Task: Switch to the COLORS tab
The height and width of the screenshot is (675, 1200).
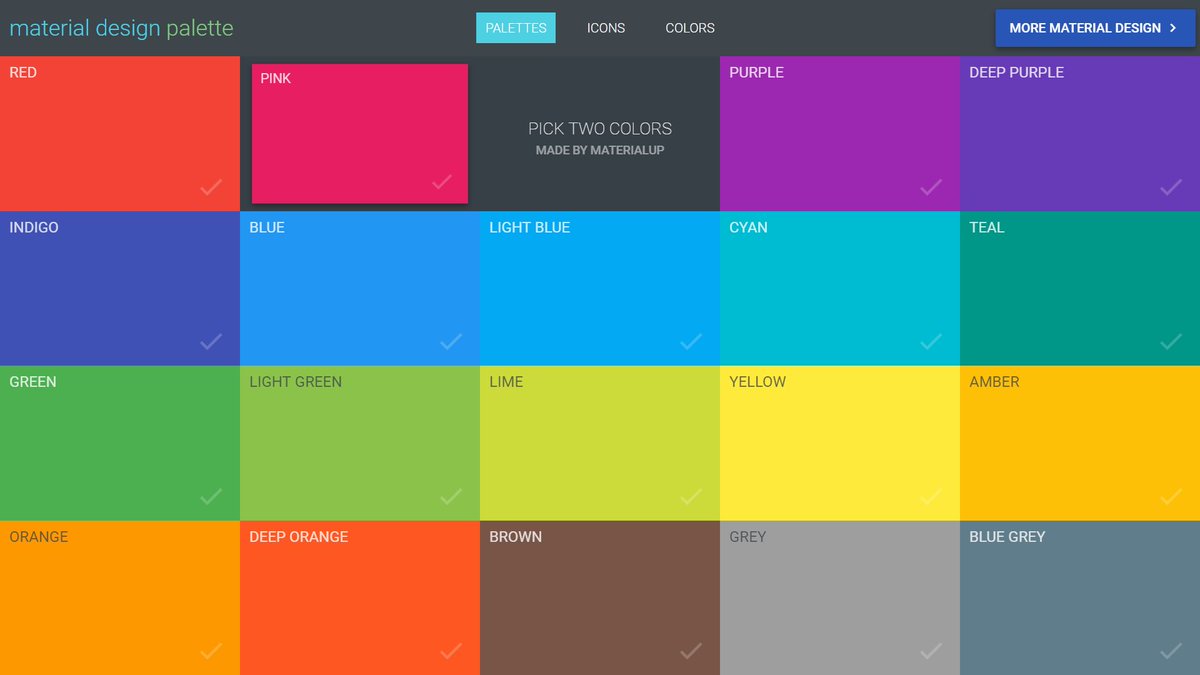Action: (689, 28)
